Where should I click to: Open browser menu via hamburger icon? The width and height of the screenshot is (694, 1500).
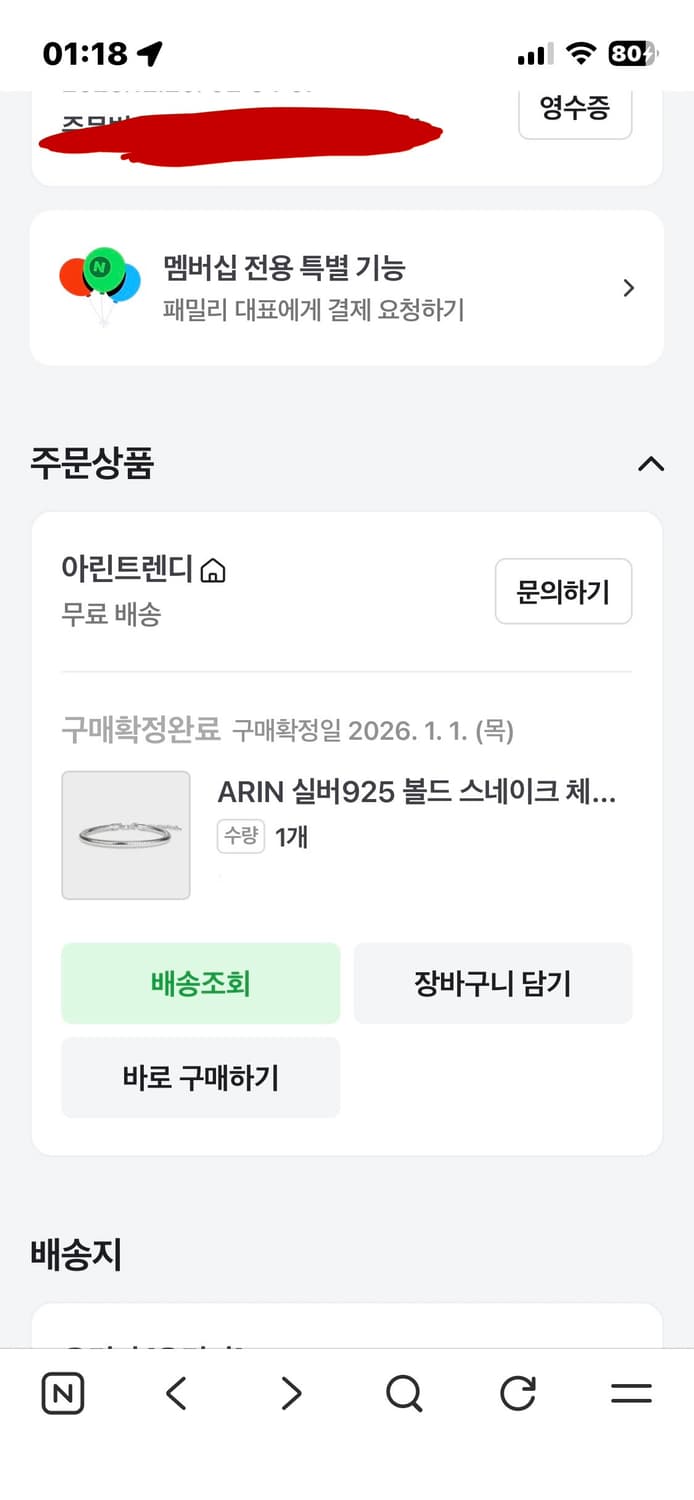point(631,1392)
